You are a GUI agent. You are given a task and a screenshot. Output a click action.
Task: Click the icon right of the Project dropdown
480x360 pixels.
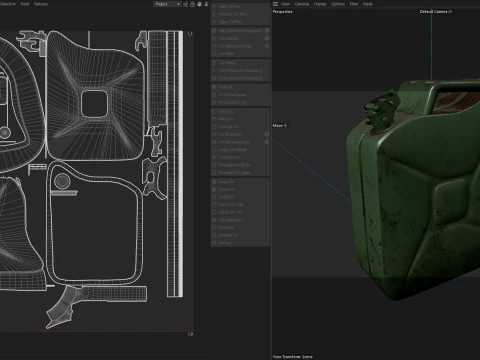click(185, 4)
